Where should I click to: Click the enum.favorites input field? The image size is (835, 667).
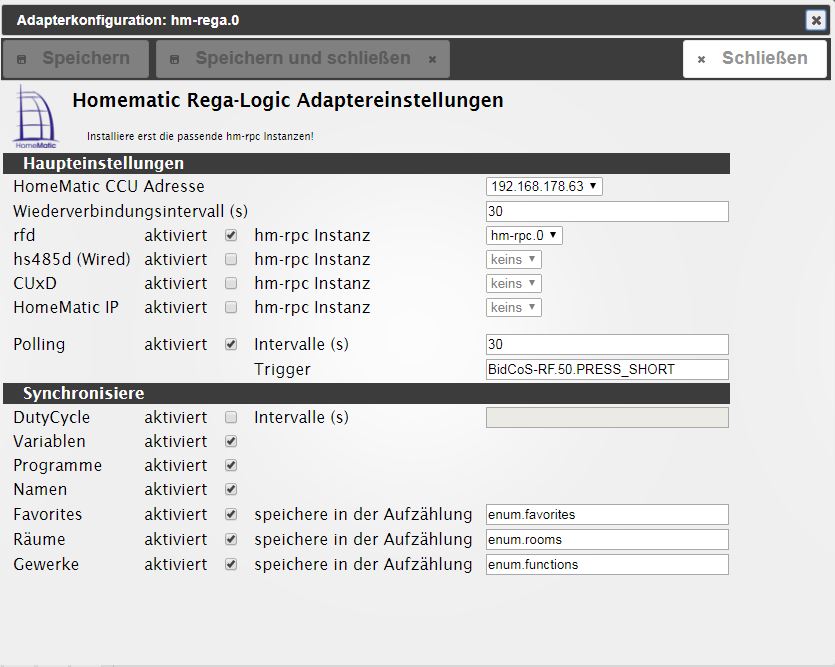[x=607, y=514]
